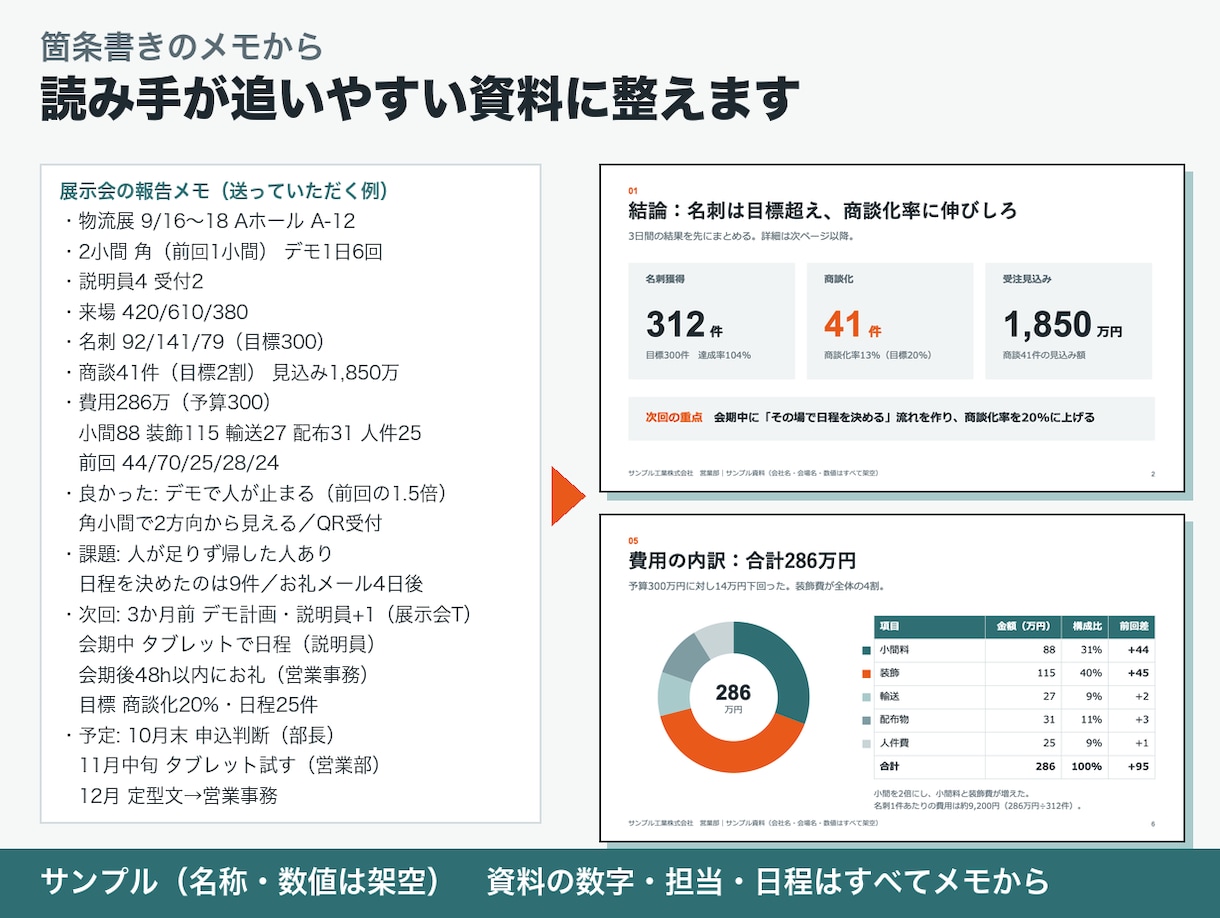The width and height of the screenshot is (1220, 918).
Task: Click memo line 目標 商談化20%・日程25件
Action: pos(197,704)
